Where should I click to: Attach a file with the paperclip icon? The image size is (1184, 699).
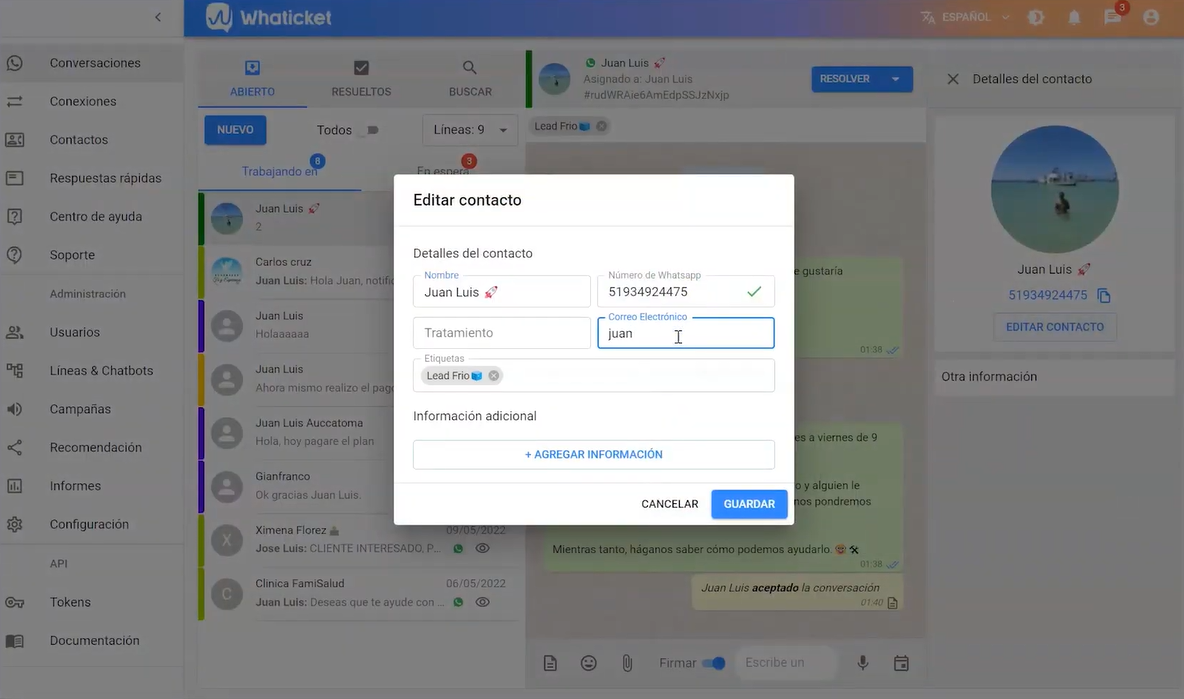click(627, 662)
